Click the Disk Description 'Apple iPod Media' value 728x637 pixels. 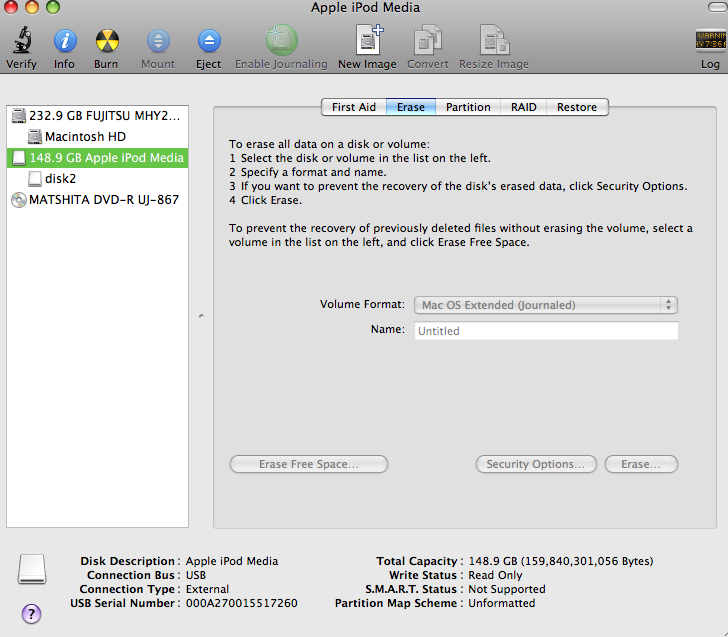[232, 561]
